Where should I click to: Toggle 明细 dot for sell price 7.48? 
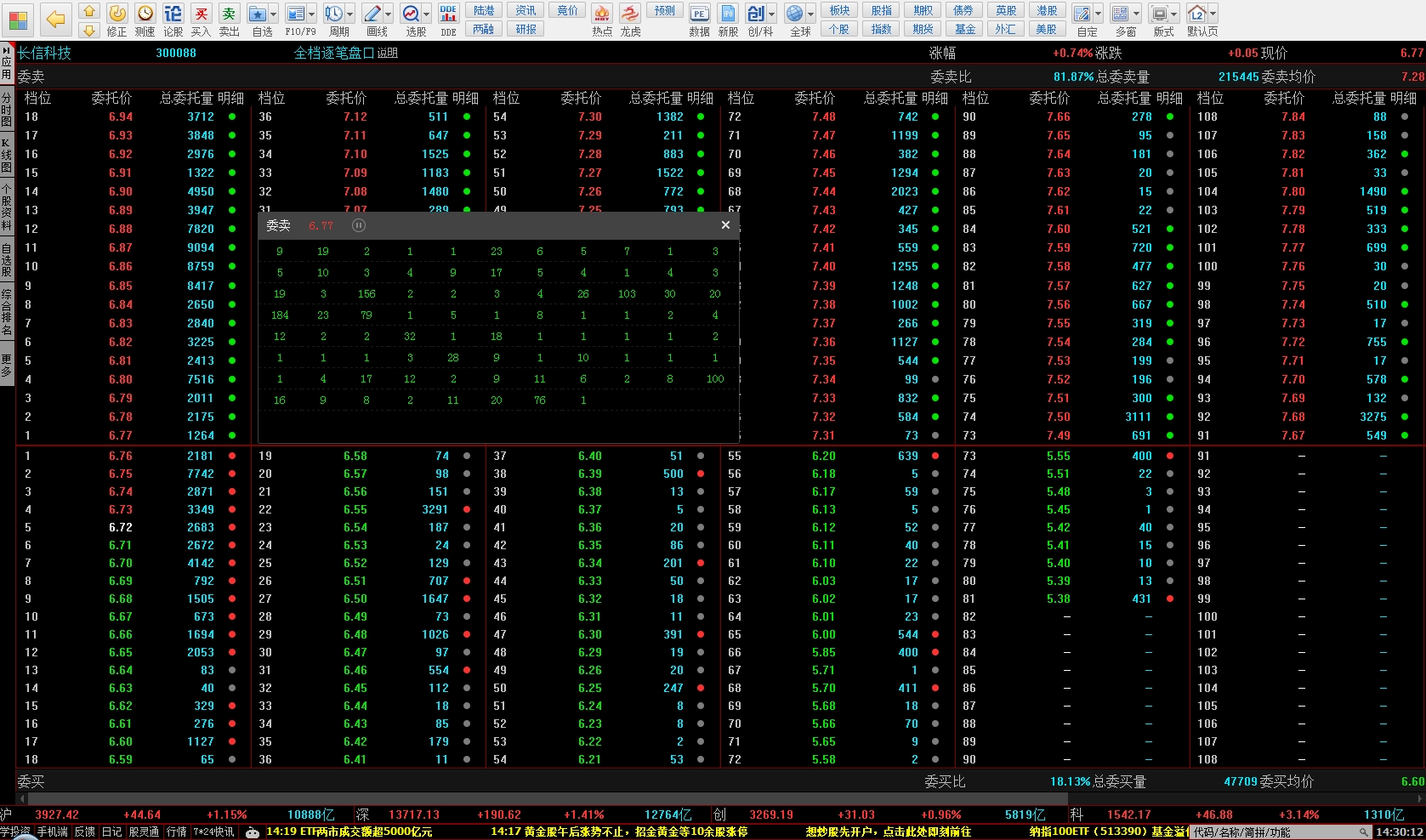(935, 116)
